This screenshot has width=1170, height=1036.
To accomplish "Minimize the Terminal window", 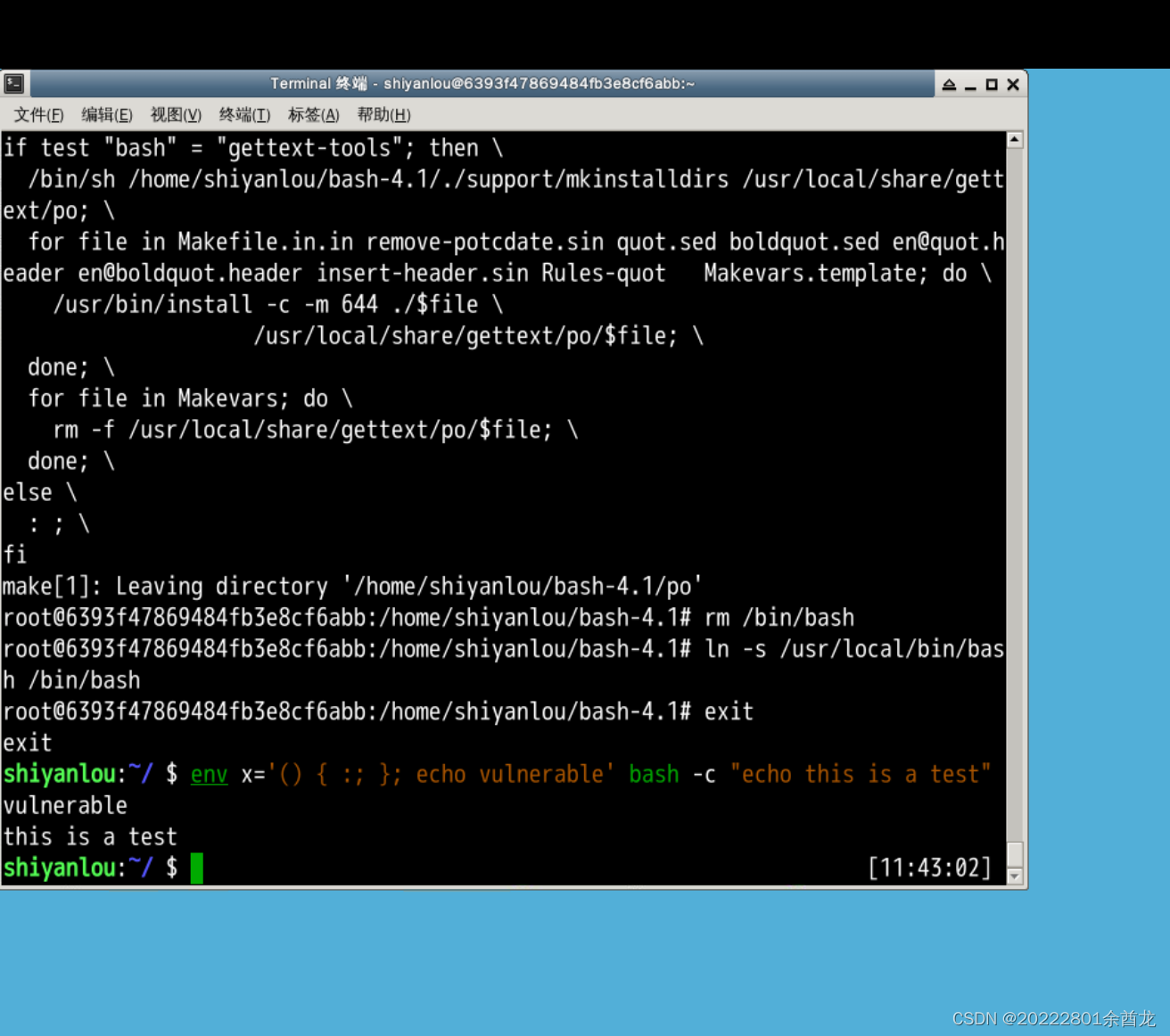I will [x=970, y=85].
